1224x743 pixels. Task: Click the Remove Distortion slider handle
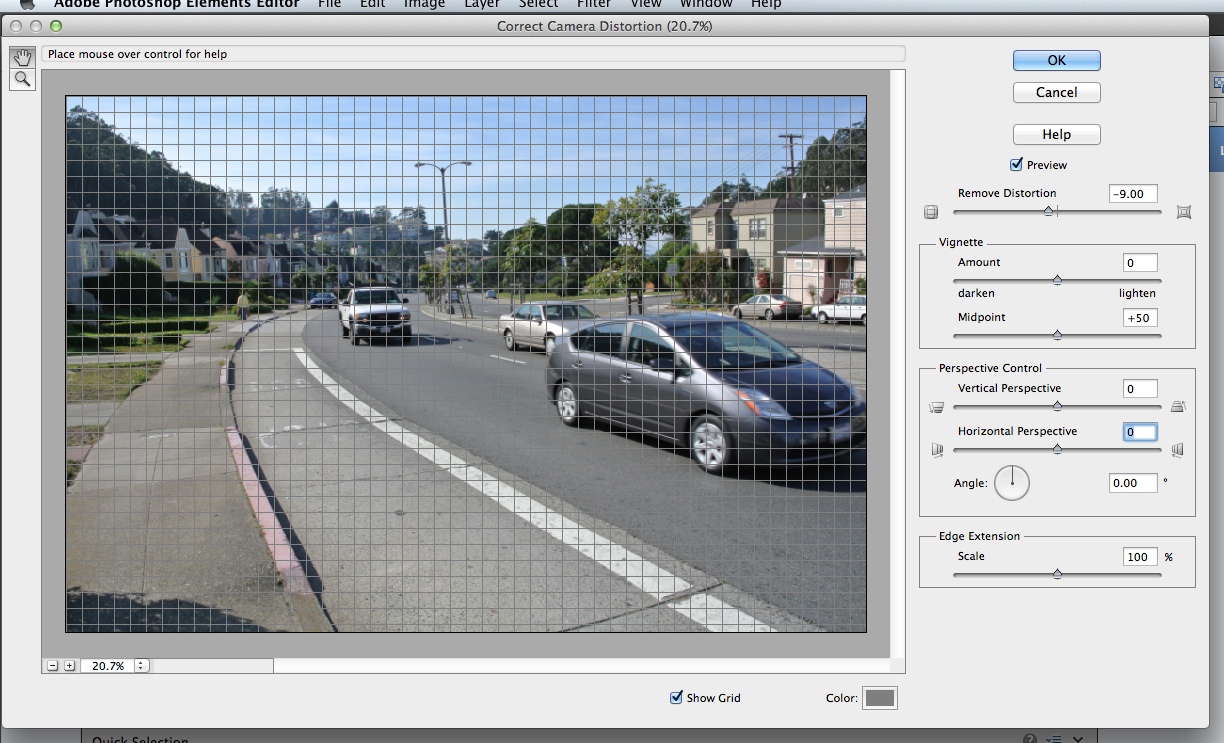pyautogui.click(x=1048, y=211)
